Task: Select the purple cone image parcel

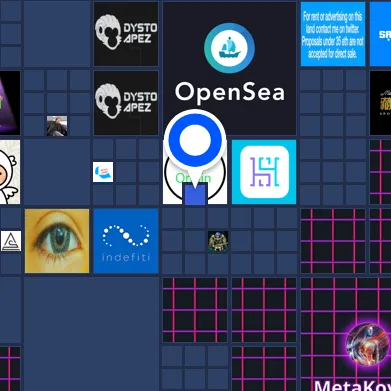Action: (x=10, y=103)
